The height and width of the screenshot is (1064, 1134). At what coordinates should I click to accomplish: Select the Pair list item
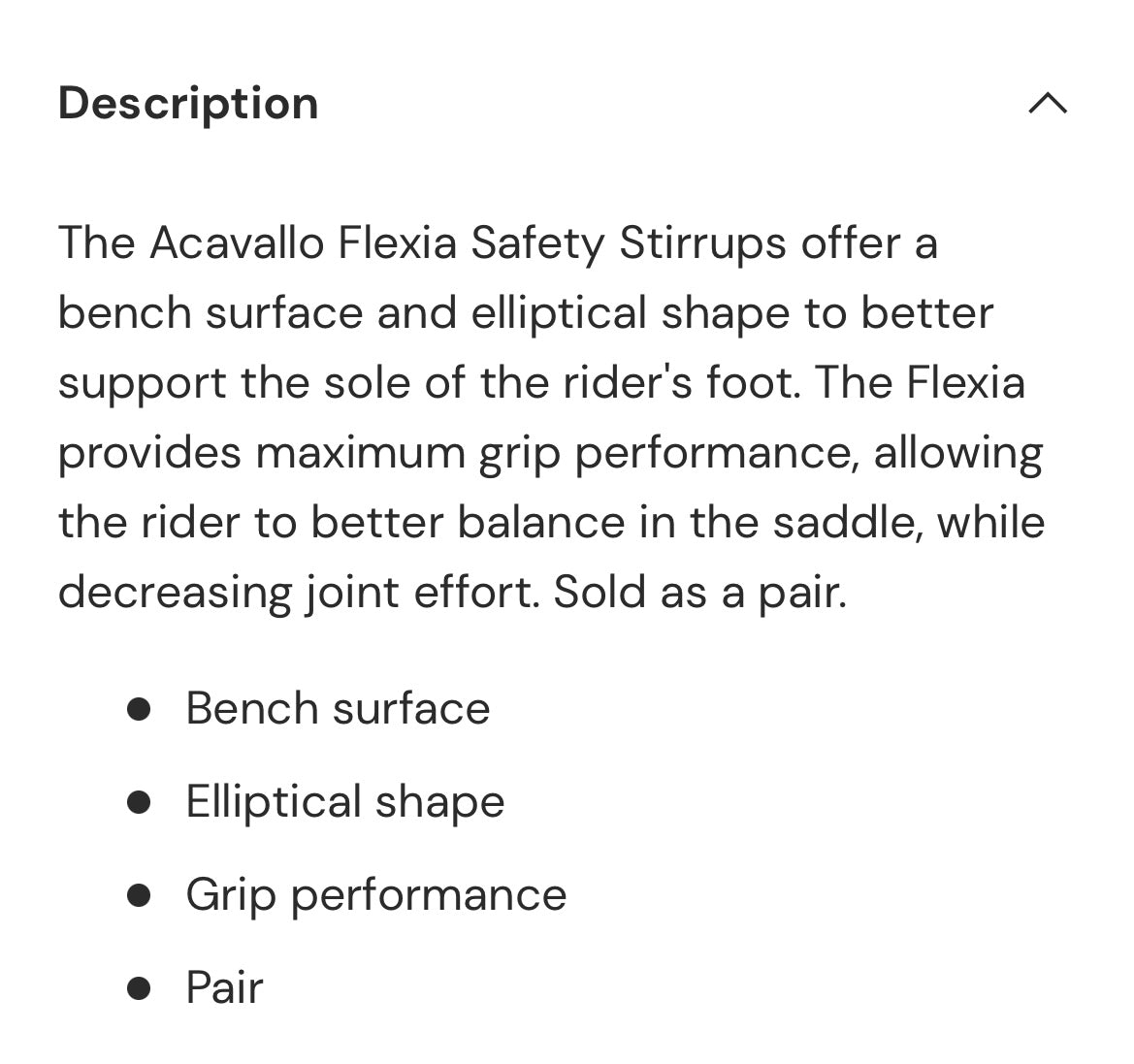point(224,987)
